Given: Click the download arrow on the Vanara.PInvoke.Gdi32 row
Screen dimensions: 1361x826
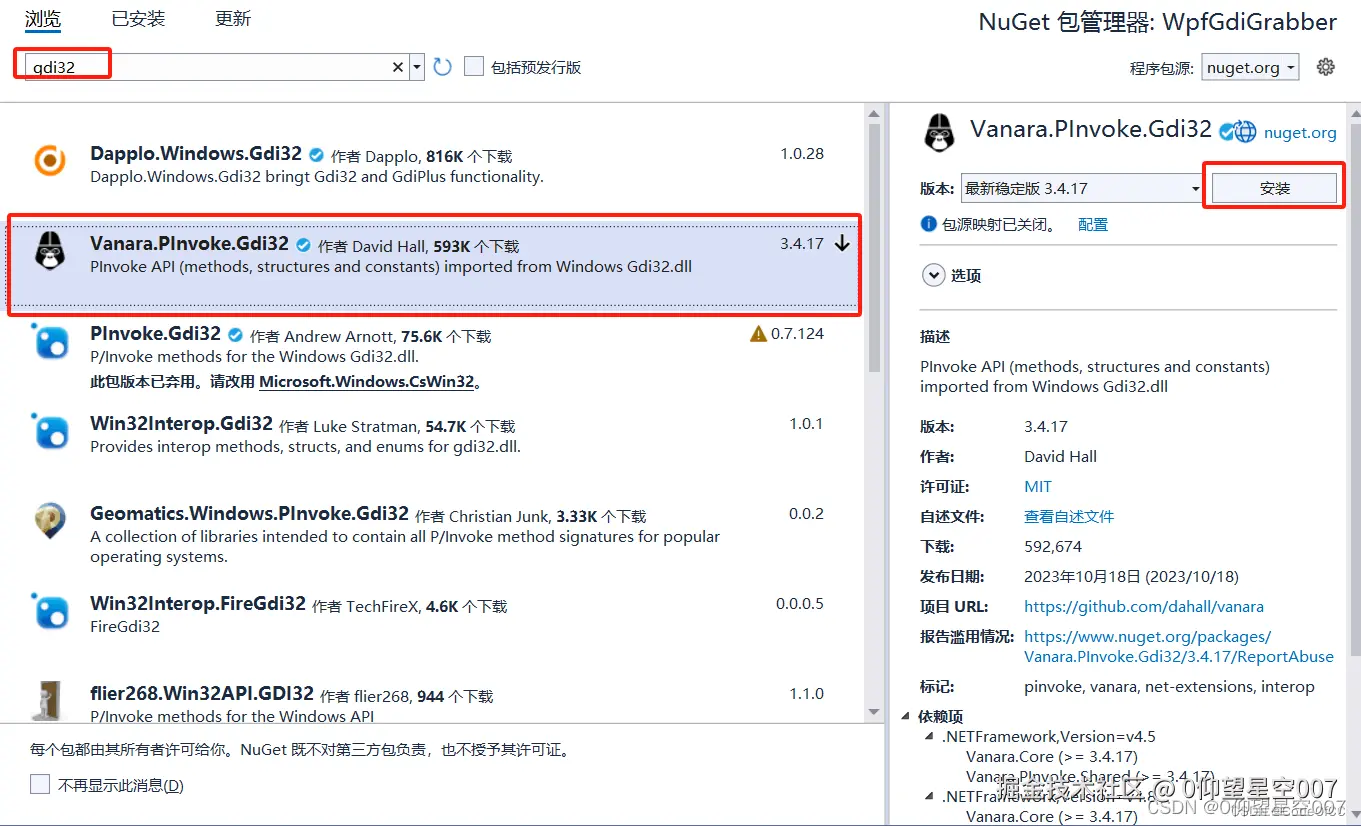Looking at the screenshot, I should pos(842,244).
